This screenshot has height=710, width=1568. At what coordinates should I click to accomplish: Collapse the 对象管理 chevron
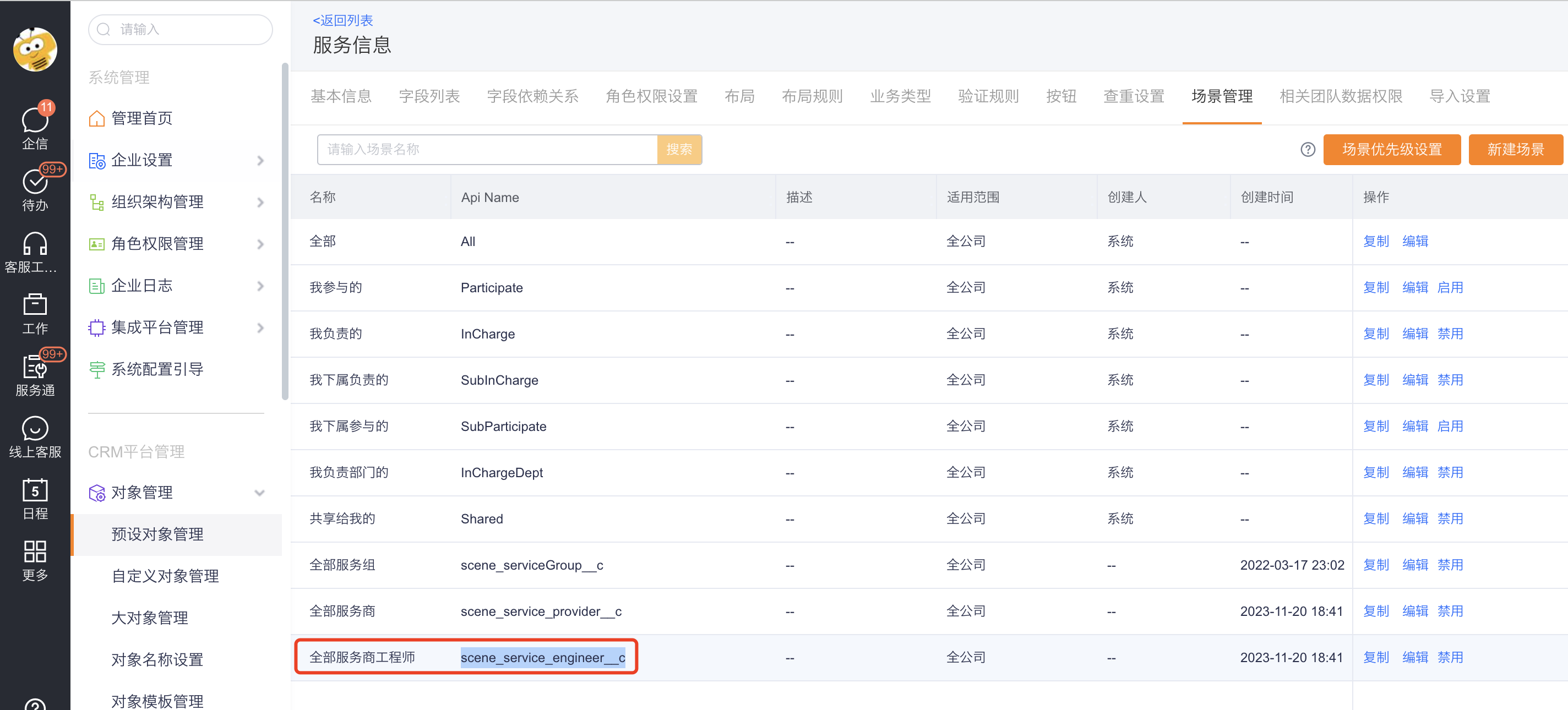coord(260,493)
